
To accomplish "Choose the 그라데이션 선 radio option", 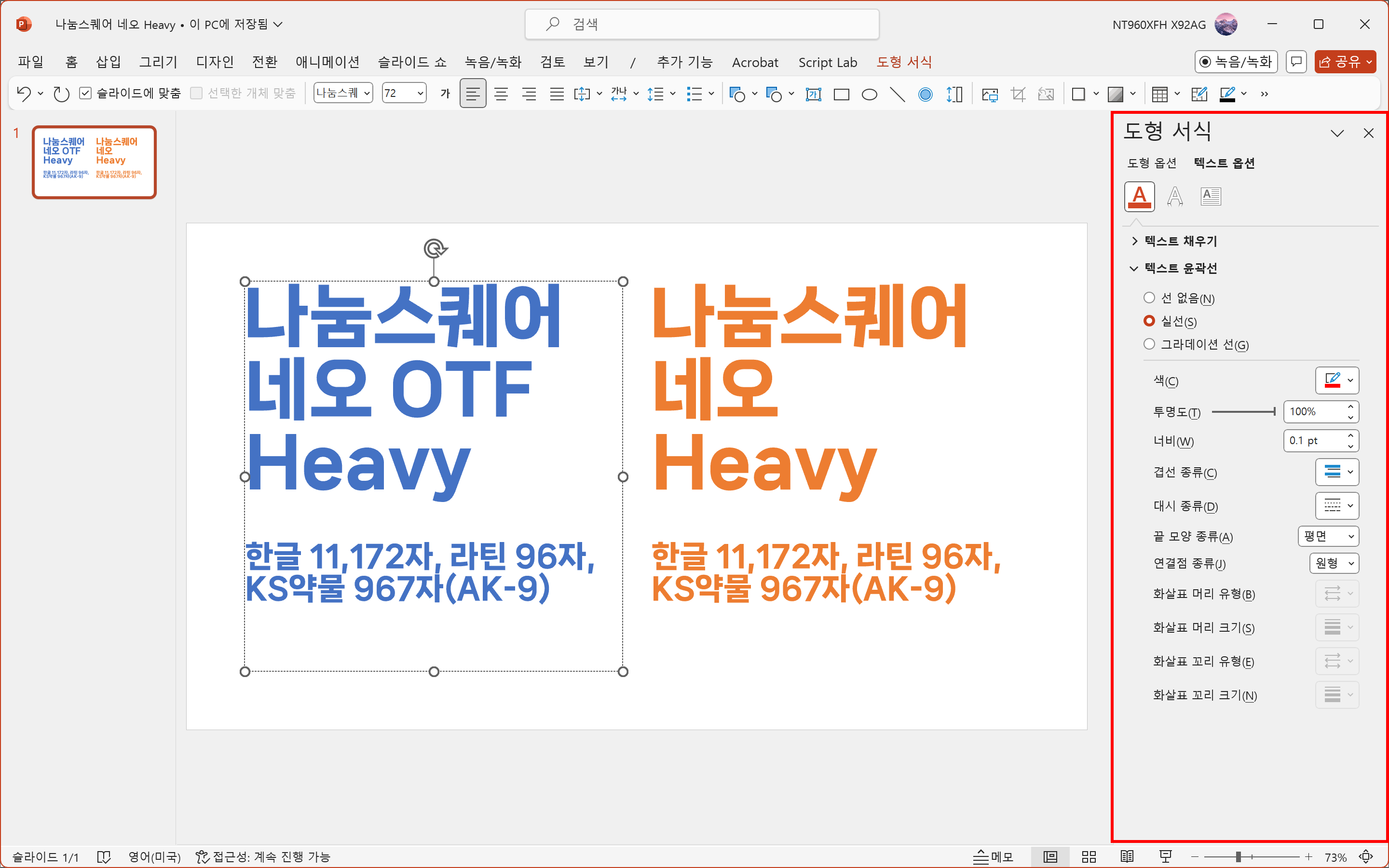I will click(1149, 344).
